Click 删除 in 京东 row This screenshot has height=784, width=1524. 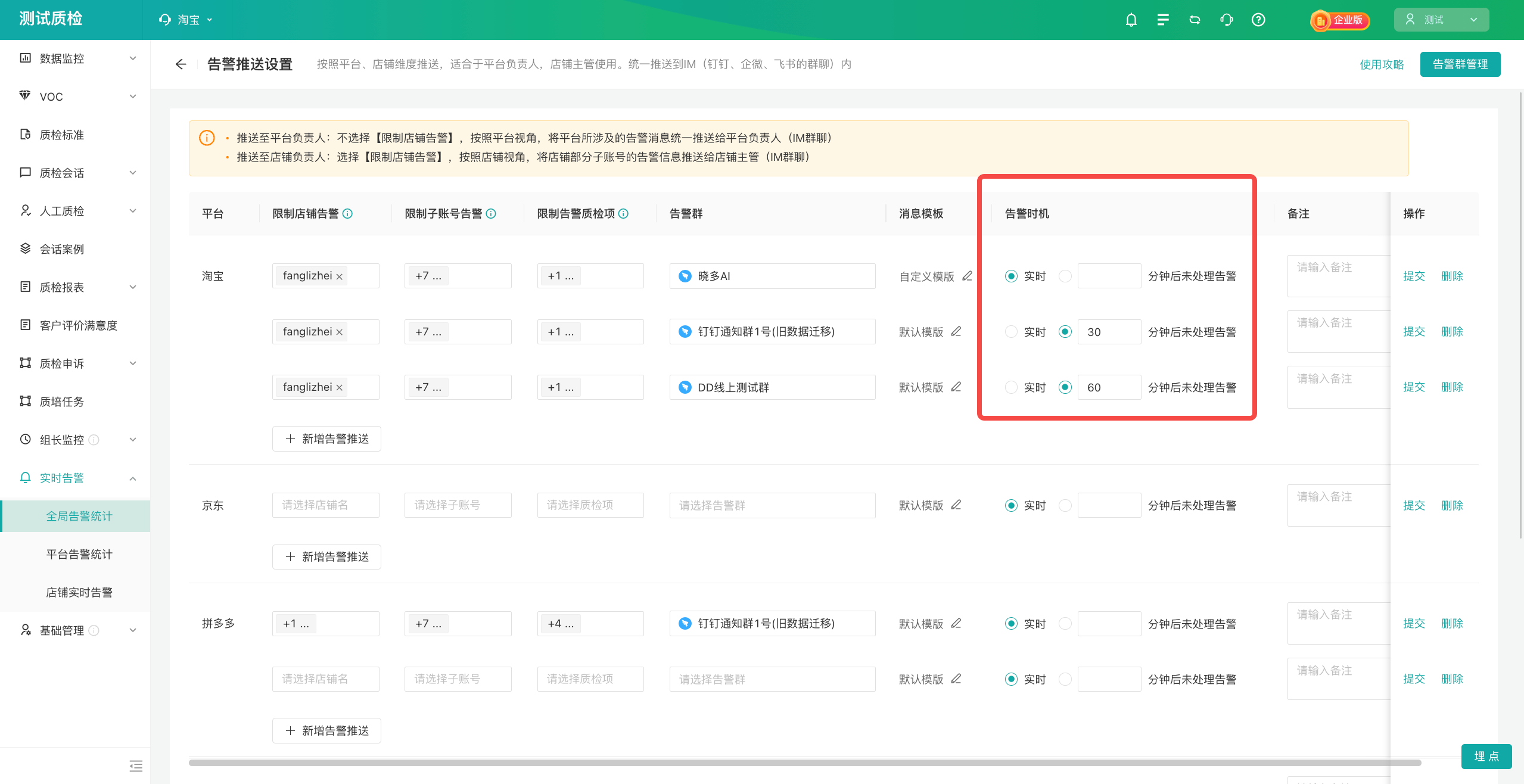1452,505
